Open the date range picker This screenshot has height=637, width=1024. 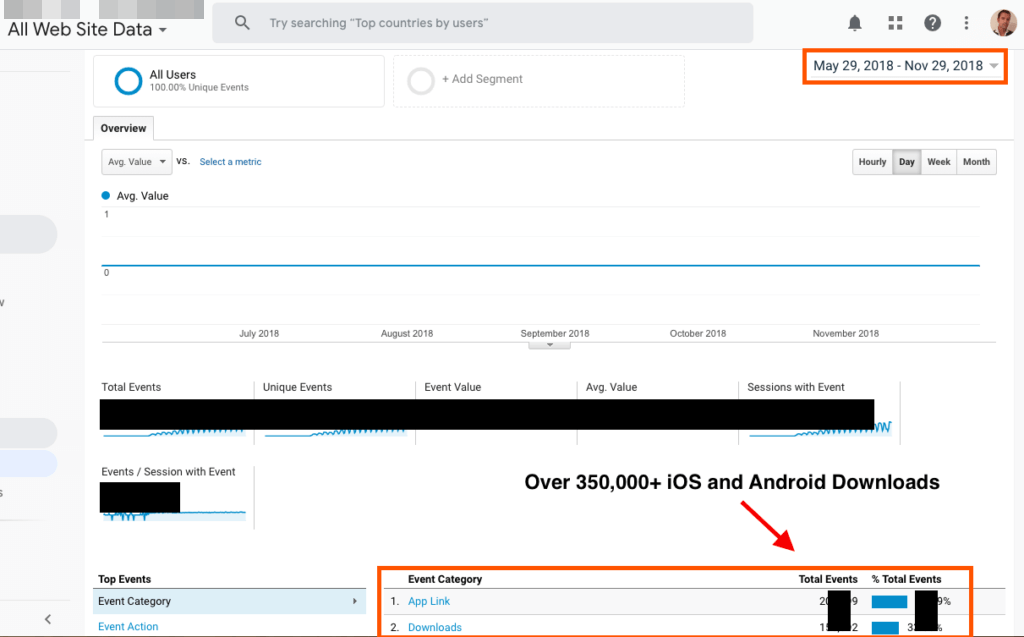tap(904, 65)
